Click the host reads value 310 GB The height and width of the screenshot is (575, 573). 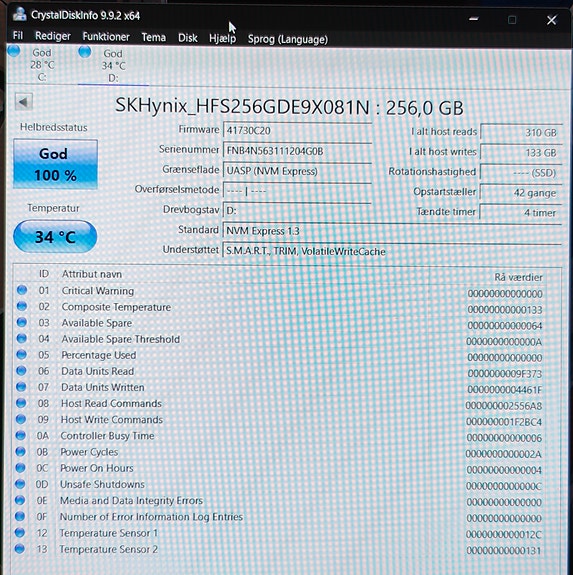click(521, 132)
